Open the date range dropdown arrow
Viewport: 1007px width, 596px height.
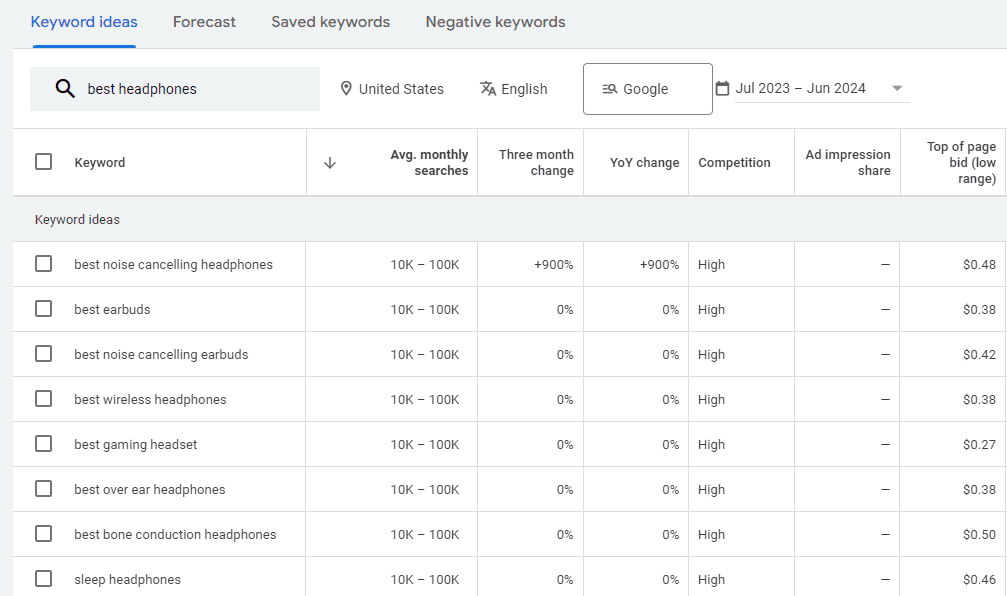[897, 88]
